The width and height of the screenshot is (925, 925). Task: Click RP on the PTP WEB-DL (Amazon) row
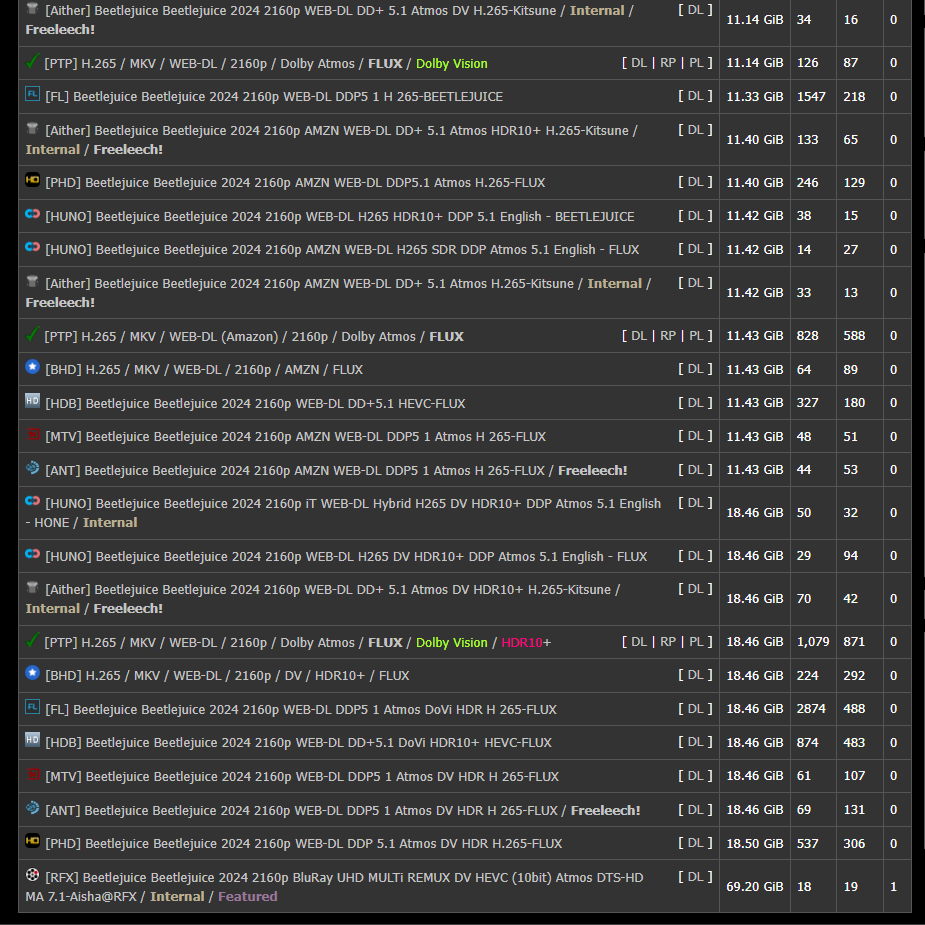[668, 336]
